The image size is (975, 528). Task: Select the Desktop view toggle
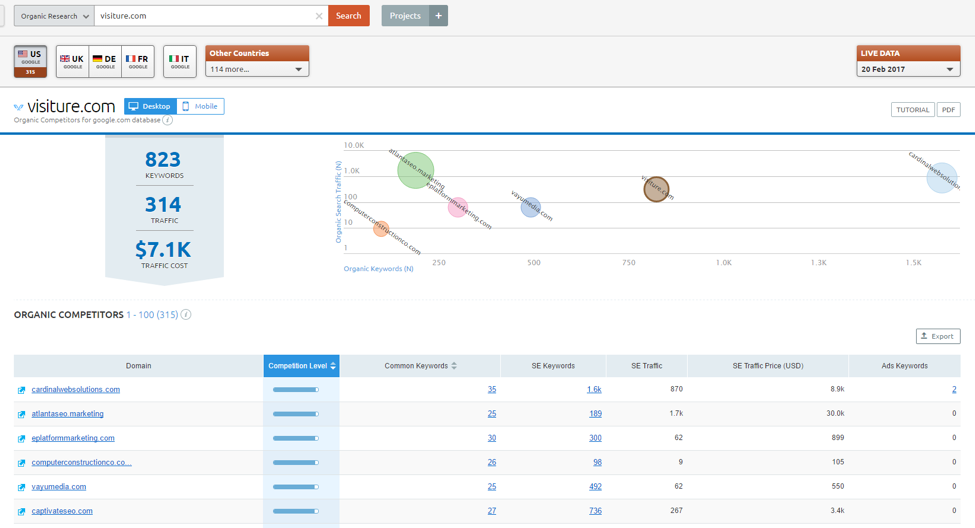150,106
